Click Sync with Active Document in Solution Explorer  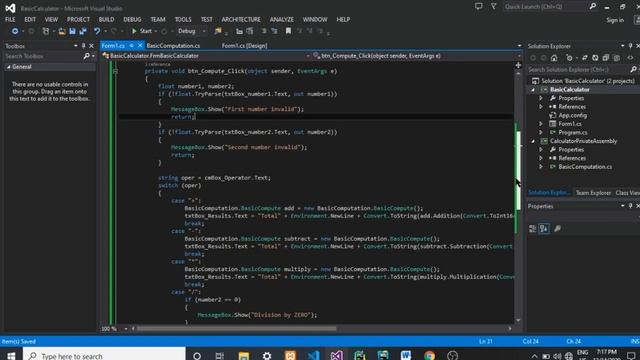(x=584, y=58)
